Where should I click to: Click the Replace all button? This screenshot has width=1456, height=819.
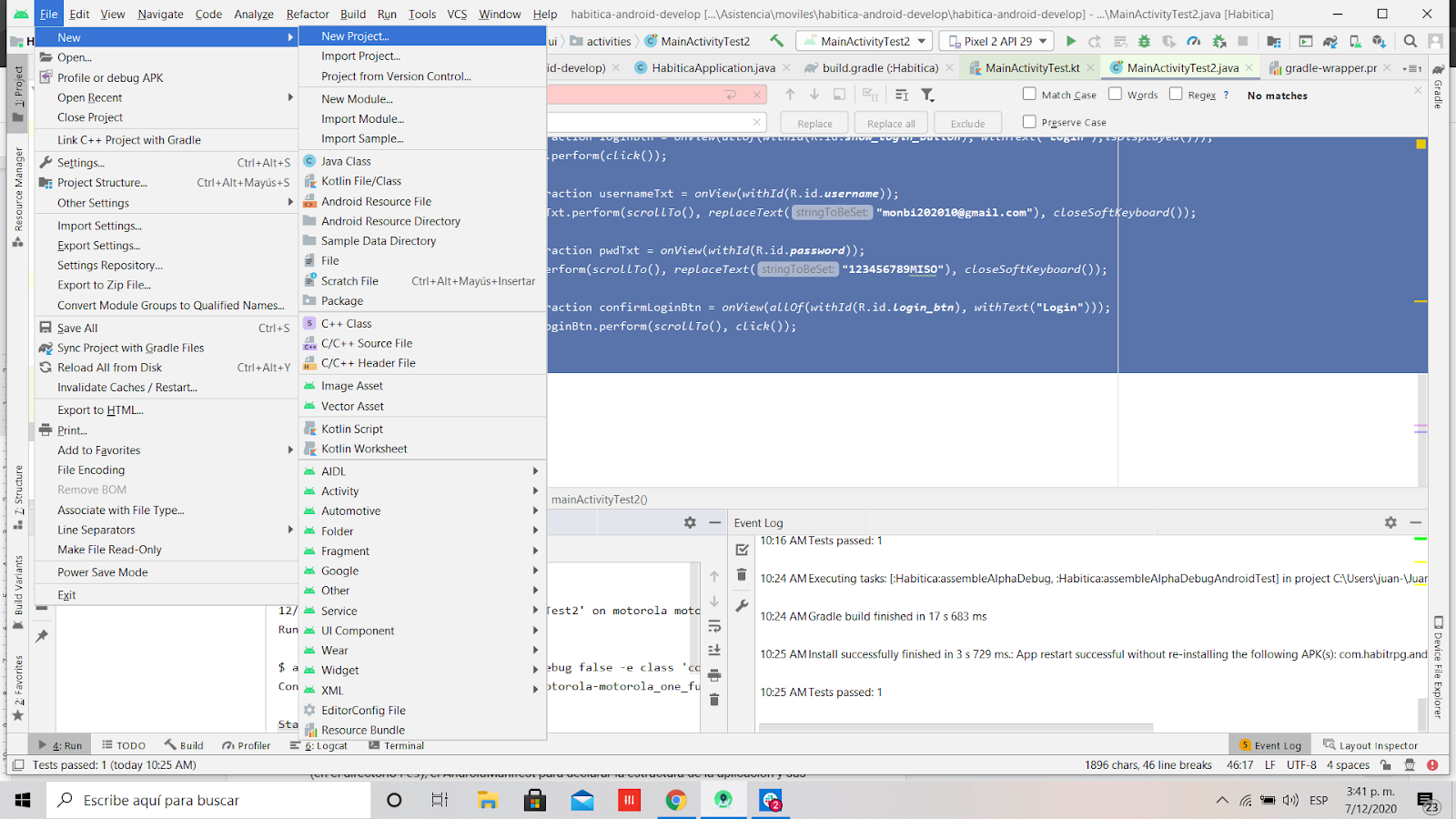890,122
